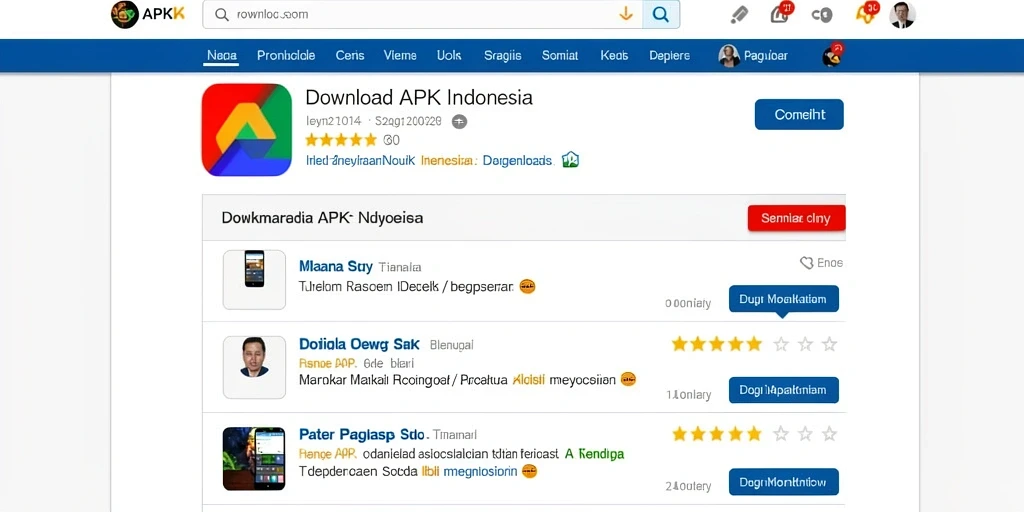Click the orange 'Inenesia:' link
Screen dimensions: 1024x512
click(x=449, y=161)
